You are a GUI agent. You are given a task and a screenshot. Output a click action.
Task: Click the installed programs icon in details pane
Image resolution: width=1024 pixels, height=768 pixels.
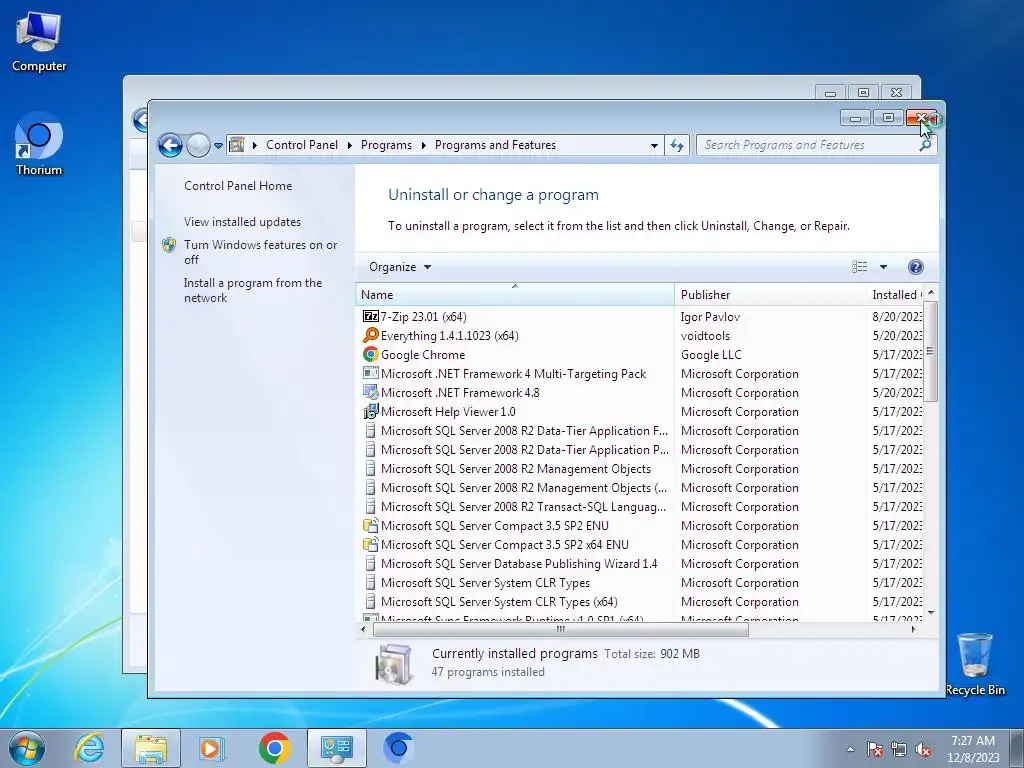[x=393, y=664]
